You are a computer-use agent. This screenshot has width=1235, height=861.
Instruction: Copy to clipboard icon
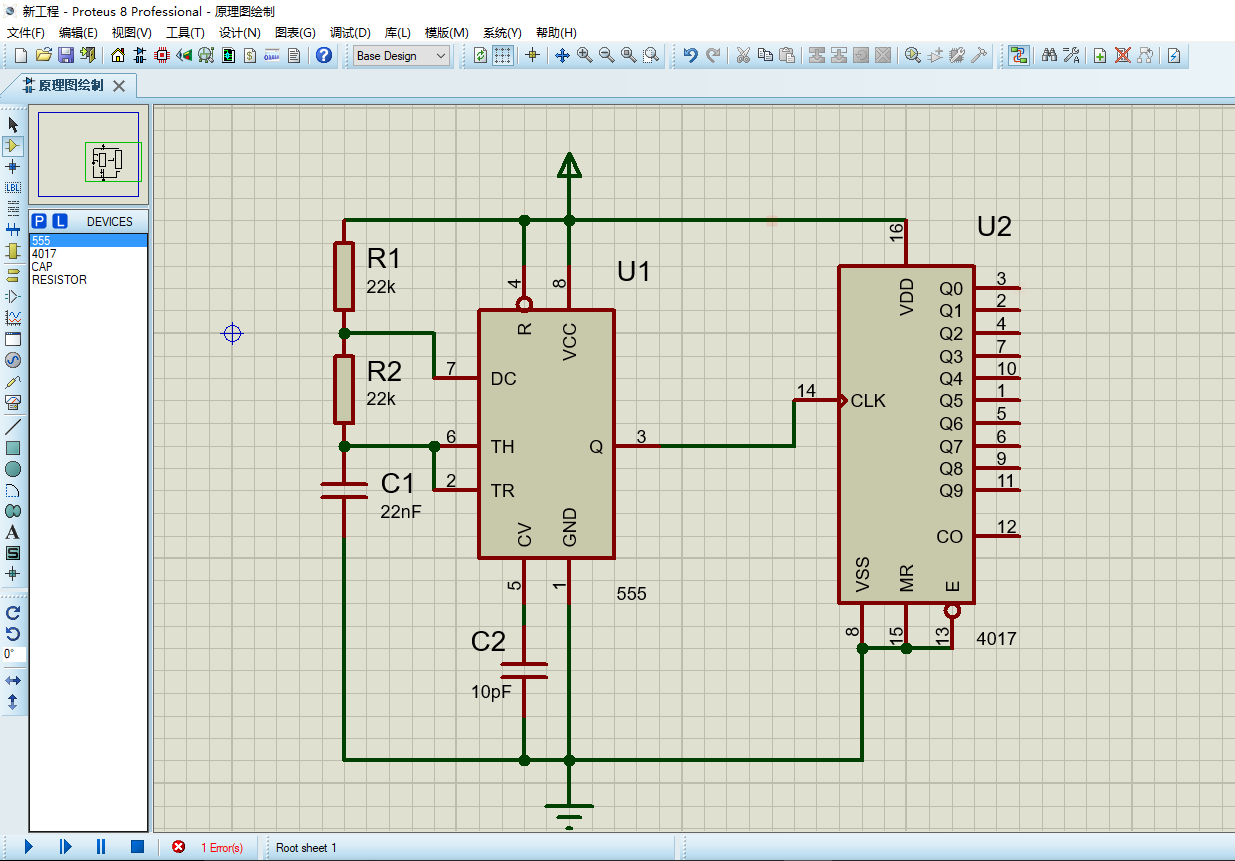coord(765,56)
